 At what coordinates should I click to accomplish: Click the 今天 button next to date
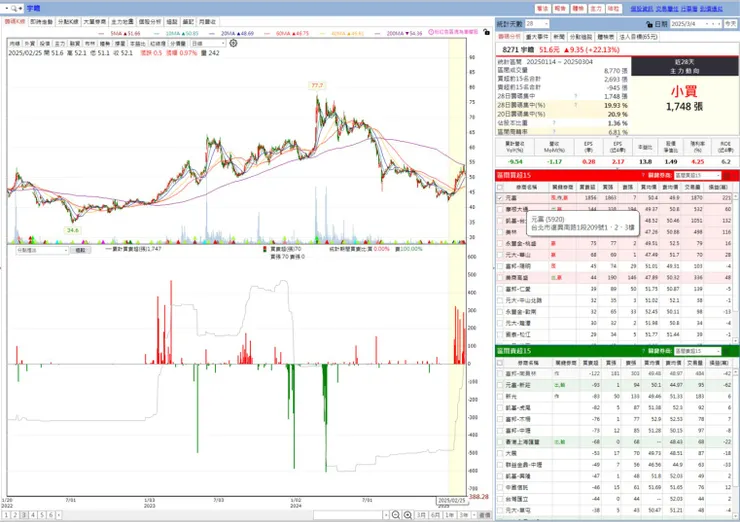click(730, 24)
